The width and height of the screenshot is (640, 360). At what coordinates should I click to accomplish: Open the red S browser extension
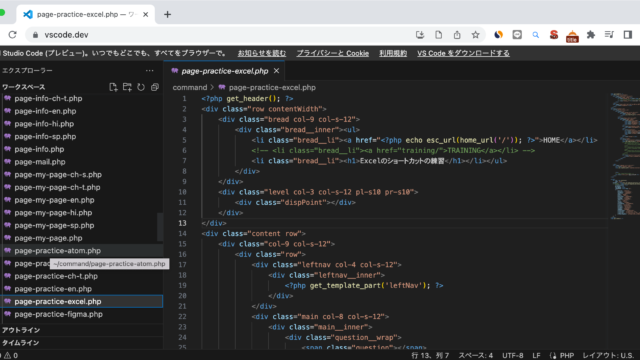click(553, 35)
